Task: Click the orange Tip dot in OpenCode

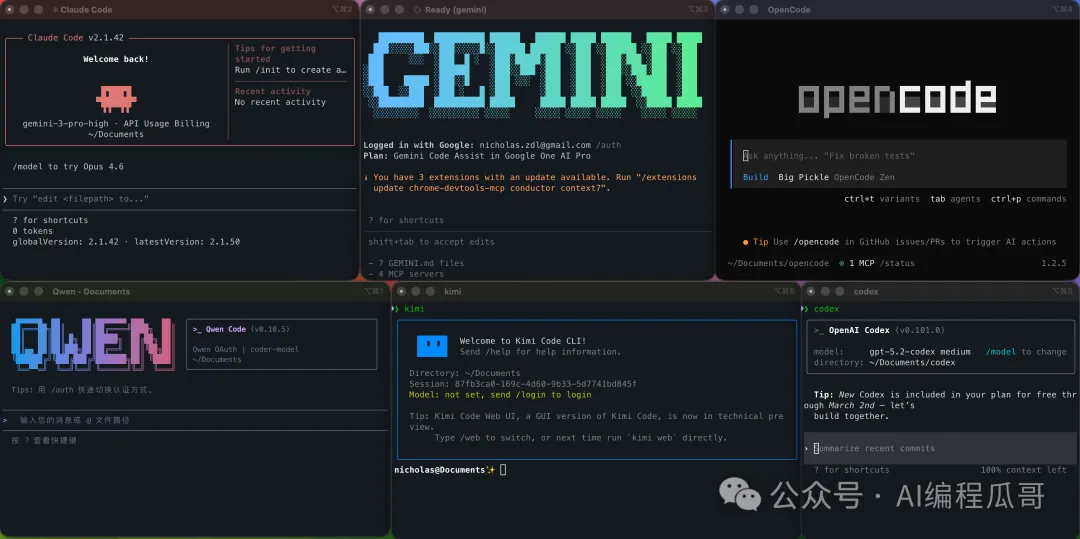Action: 745,242
